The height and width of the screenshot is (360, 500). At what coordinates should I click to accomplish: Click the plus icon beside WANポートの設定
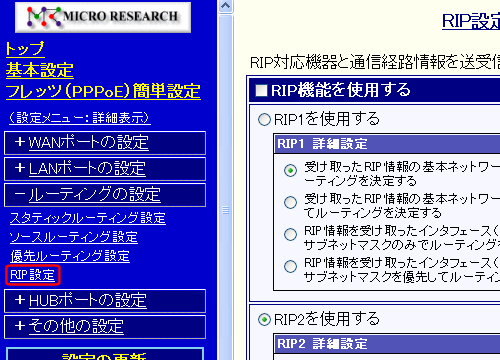coord(20,142)
